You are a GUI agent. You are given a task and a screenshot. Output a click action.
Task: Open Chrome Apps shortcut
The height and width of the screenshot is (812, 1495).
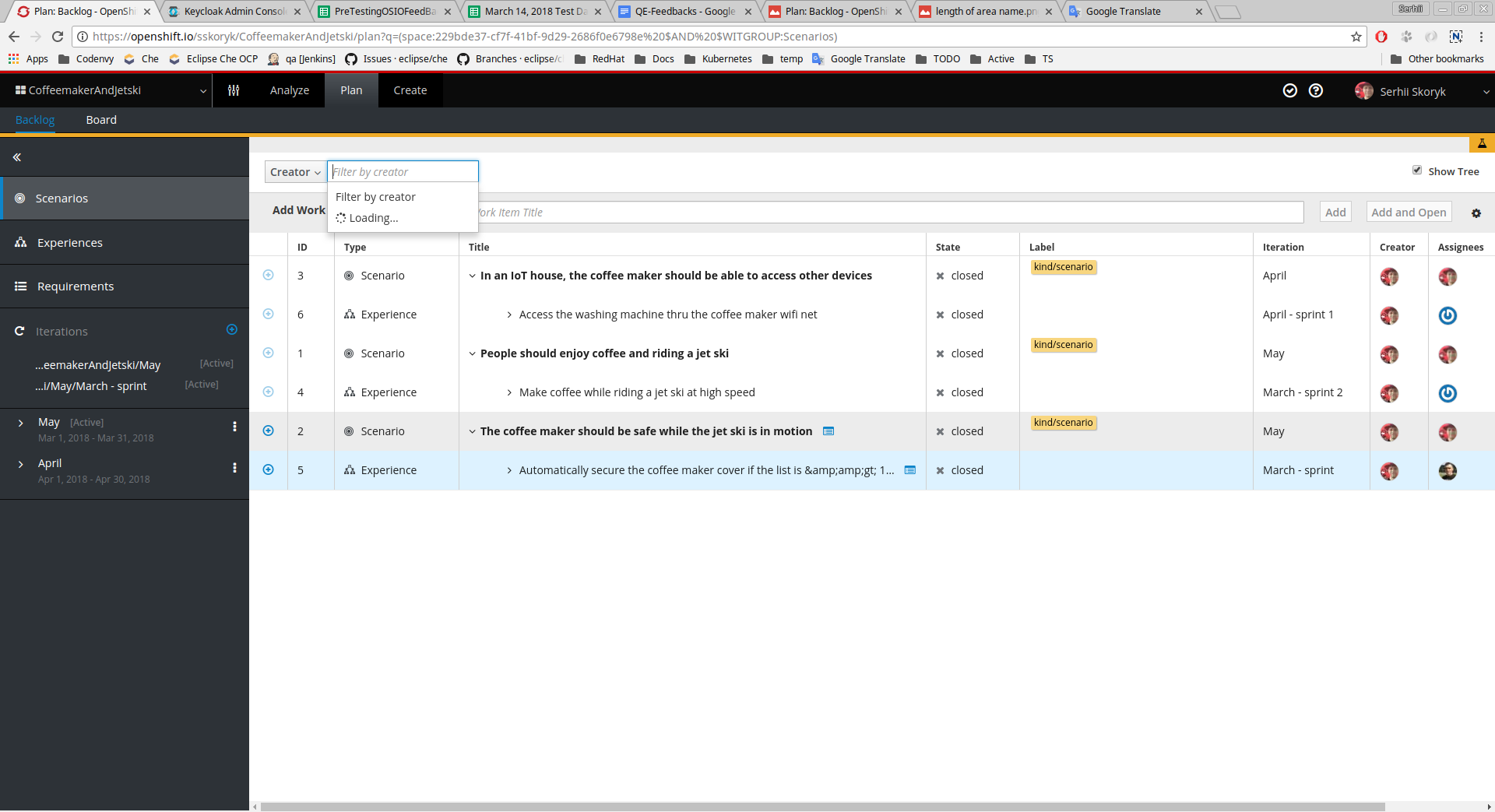click(x=28, y=59)
